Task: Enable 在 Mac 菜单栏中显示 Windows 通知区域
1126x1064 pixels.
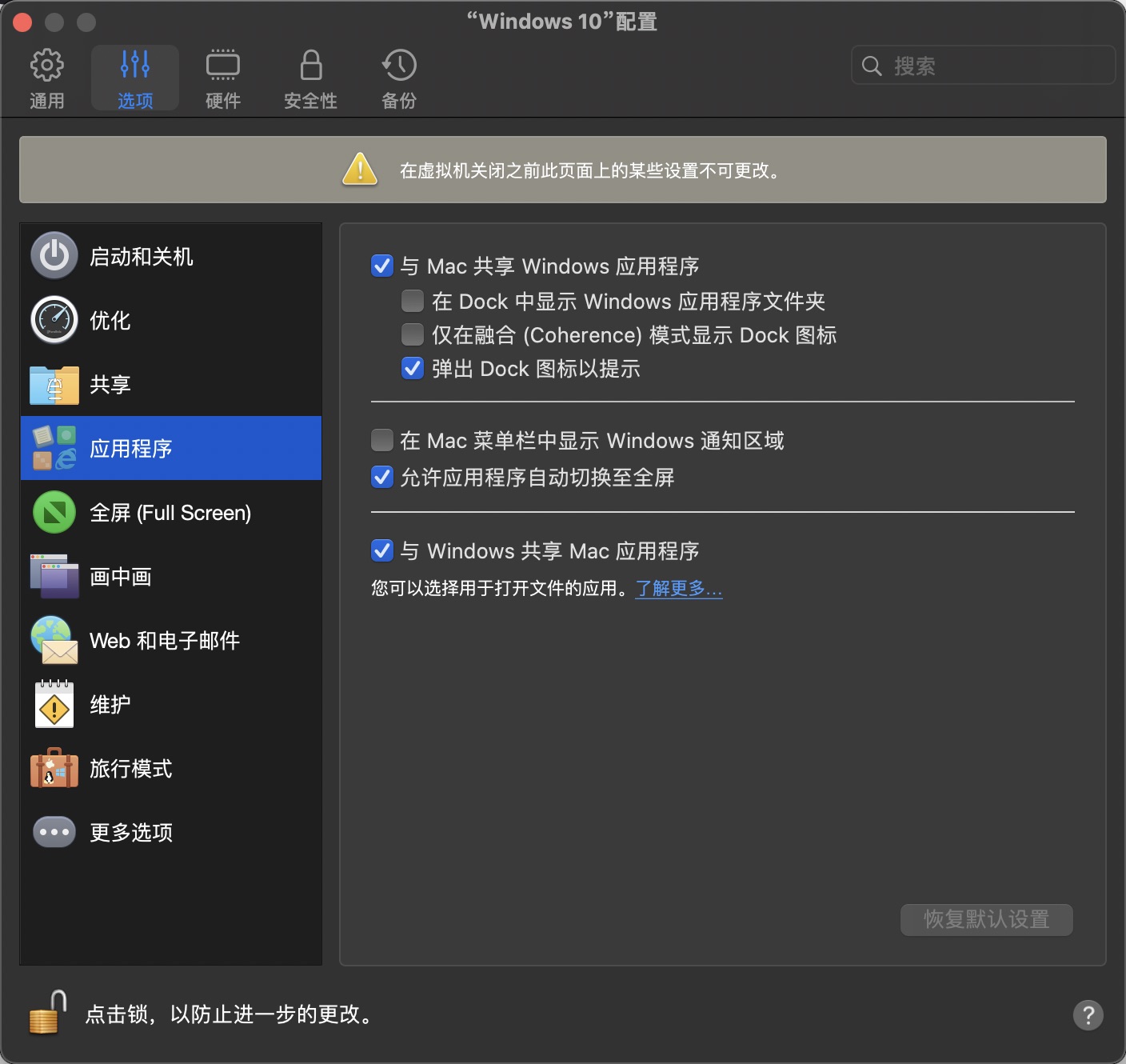Action: (x=382, y=440)
